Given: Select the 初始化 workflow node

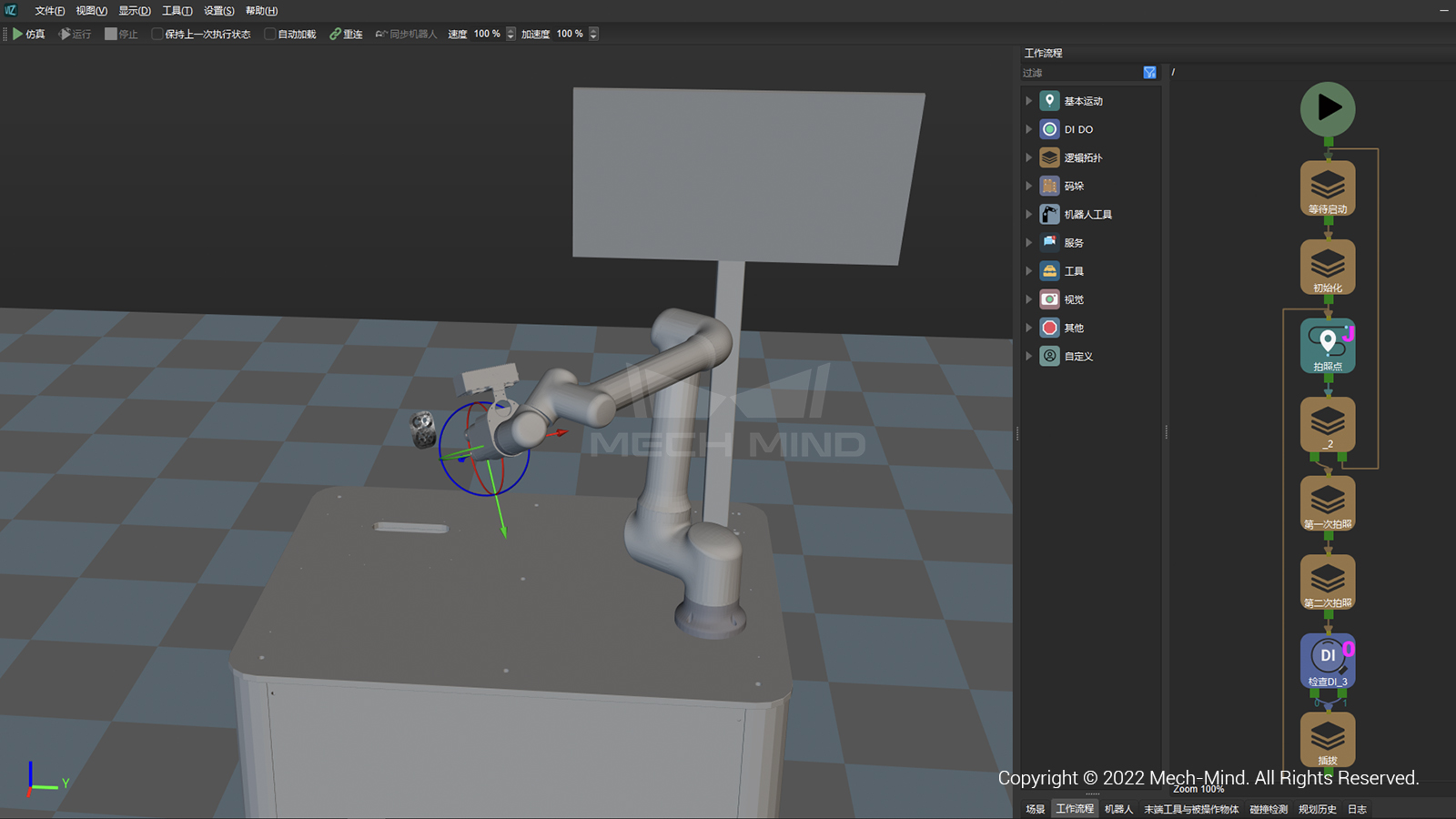Looking at the screenshot, I should pyautogui.click(x=1328, y=267).
